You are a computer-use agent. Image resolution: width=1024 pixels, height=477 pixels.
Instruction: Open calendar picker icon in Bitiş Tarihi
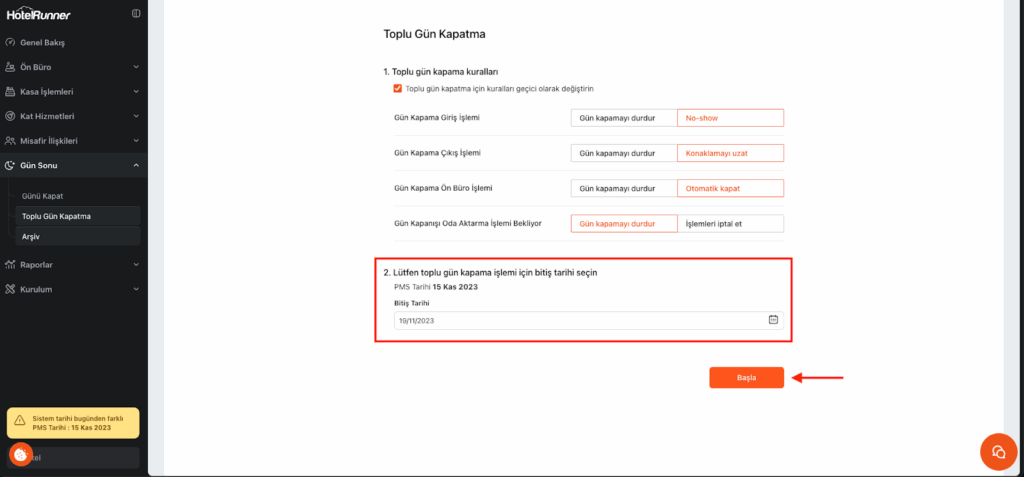tap(773, 320)
